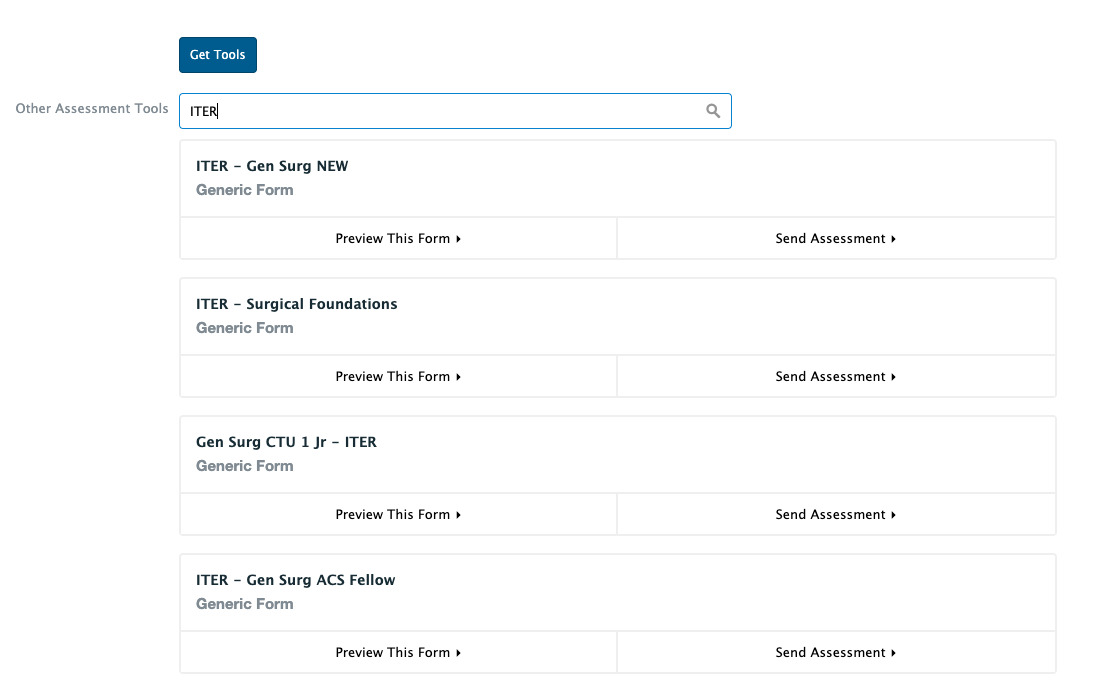Select the 'ITER - Gen Surg NEW' title
Screen dimensions: 1099x687
[x=272, y=166]
